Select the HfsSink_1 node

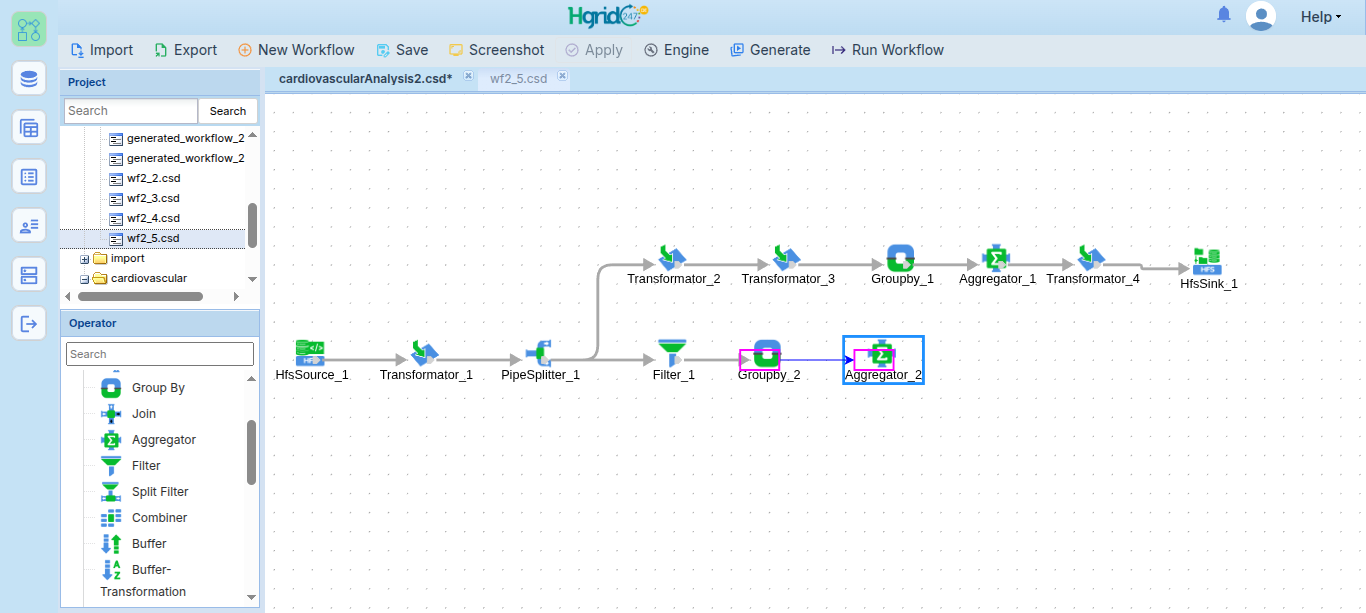[x=1208, y=269]
